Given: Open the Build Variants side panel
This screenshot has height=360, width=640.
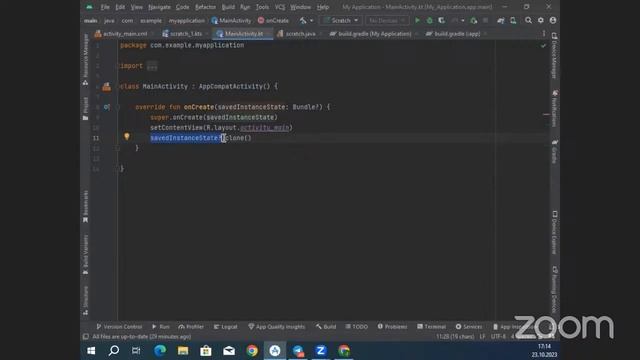Looking at the screenshot, I should [85, 254].
